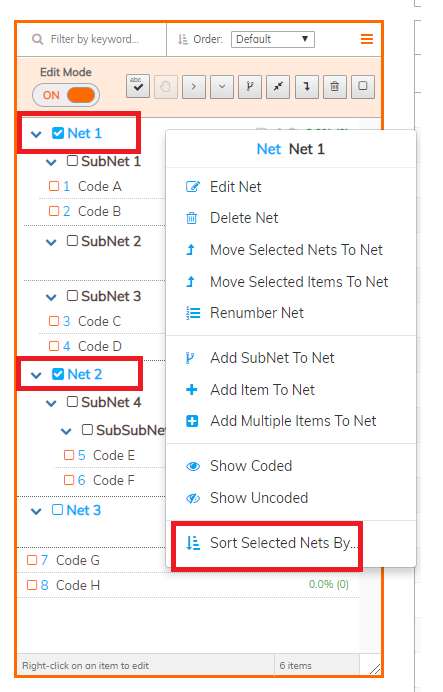443x692 pixels.
Task: Click the orange hamburger menu icon
Action: click(x=367, y=39)
